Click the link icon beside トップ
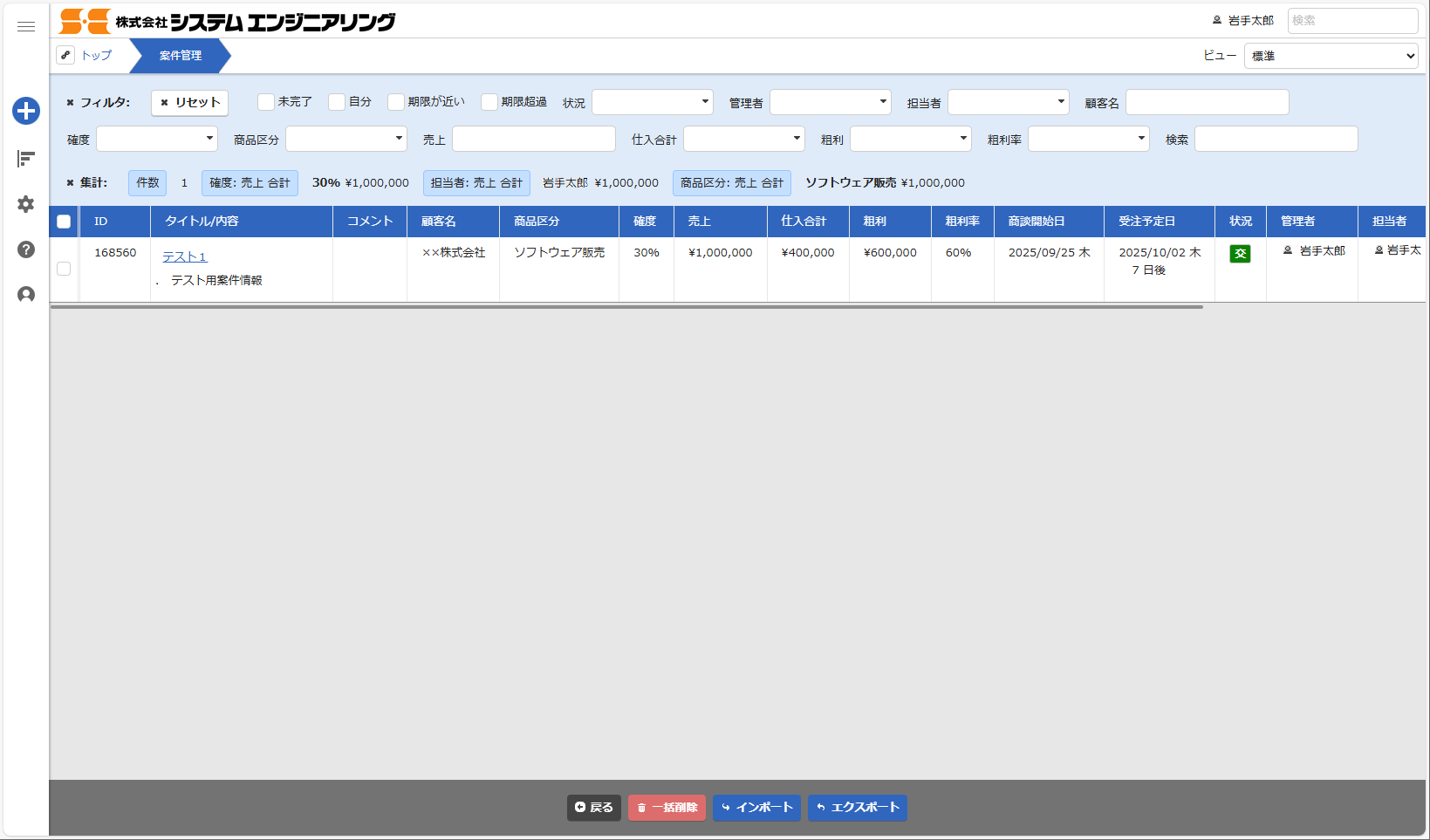This screenshot has width=1430, height=840. [65, 55]
